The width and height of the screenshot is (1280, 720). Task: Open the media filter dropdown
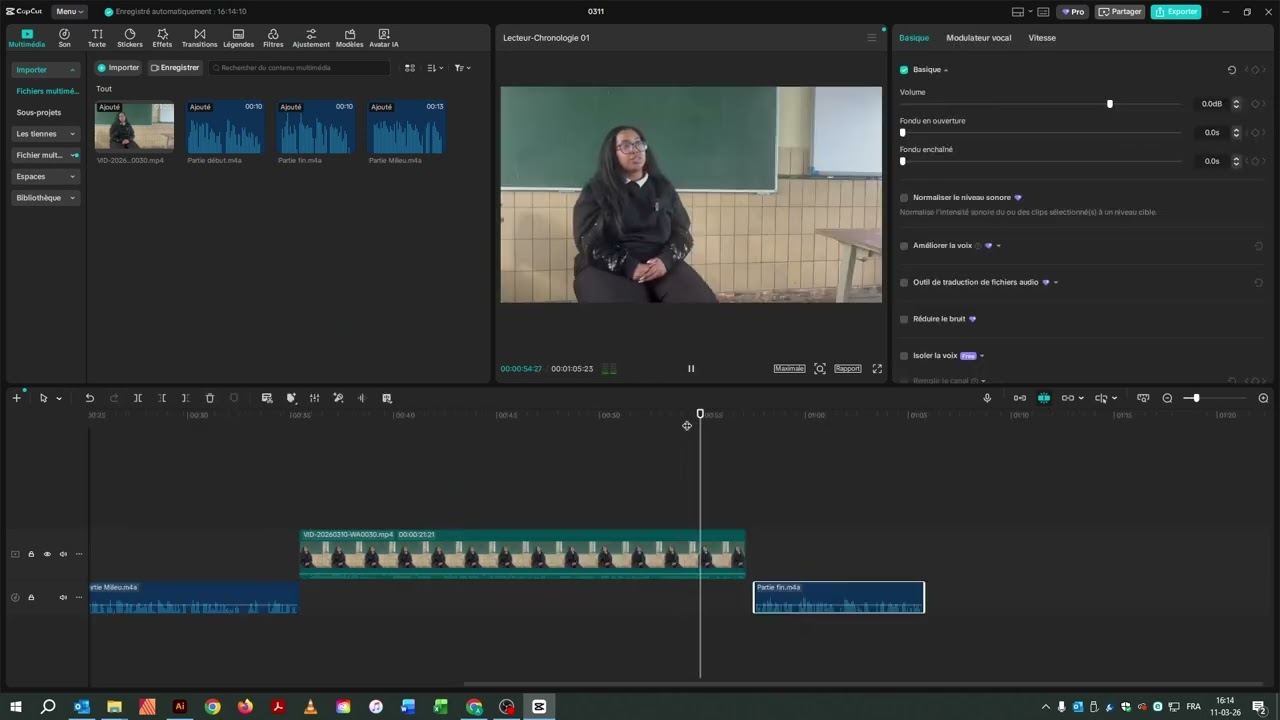[x=462, y=68]
